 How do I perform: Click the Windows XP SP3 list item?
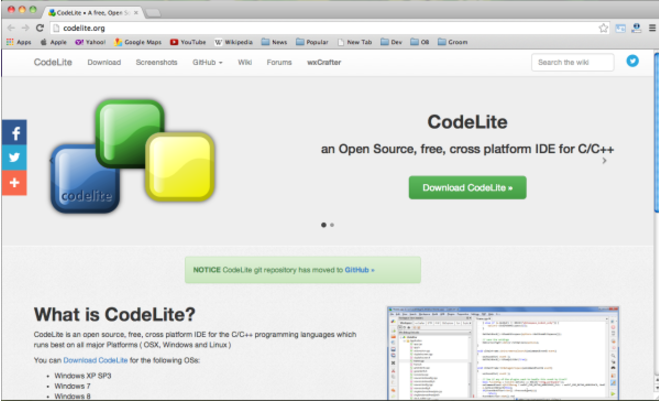pos(83,376)
